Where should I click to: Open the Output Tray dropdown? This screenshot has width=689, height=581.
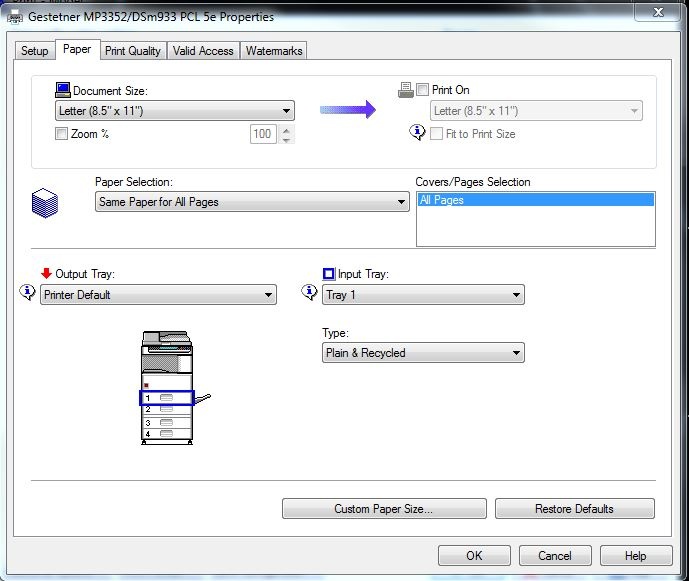pos(158,294)
